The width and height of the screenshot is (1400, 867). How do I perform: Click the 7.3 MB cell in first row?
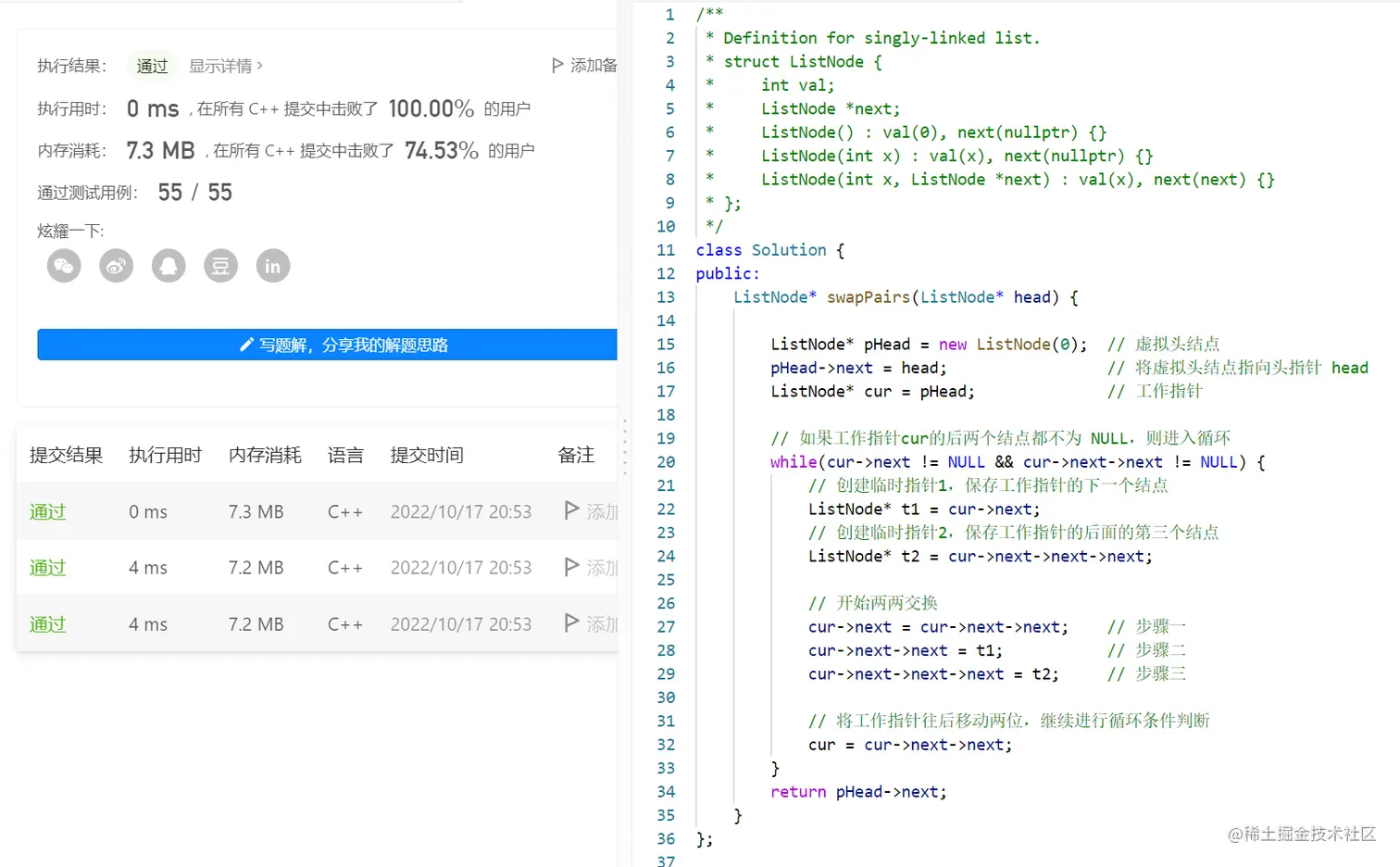pyautogui.click(x=256, y=511)
